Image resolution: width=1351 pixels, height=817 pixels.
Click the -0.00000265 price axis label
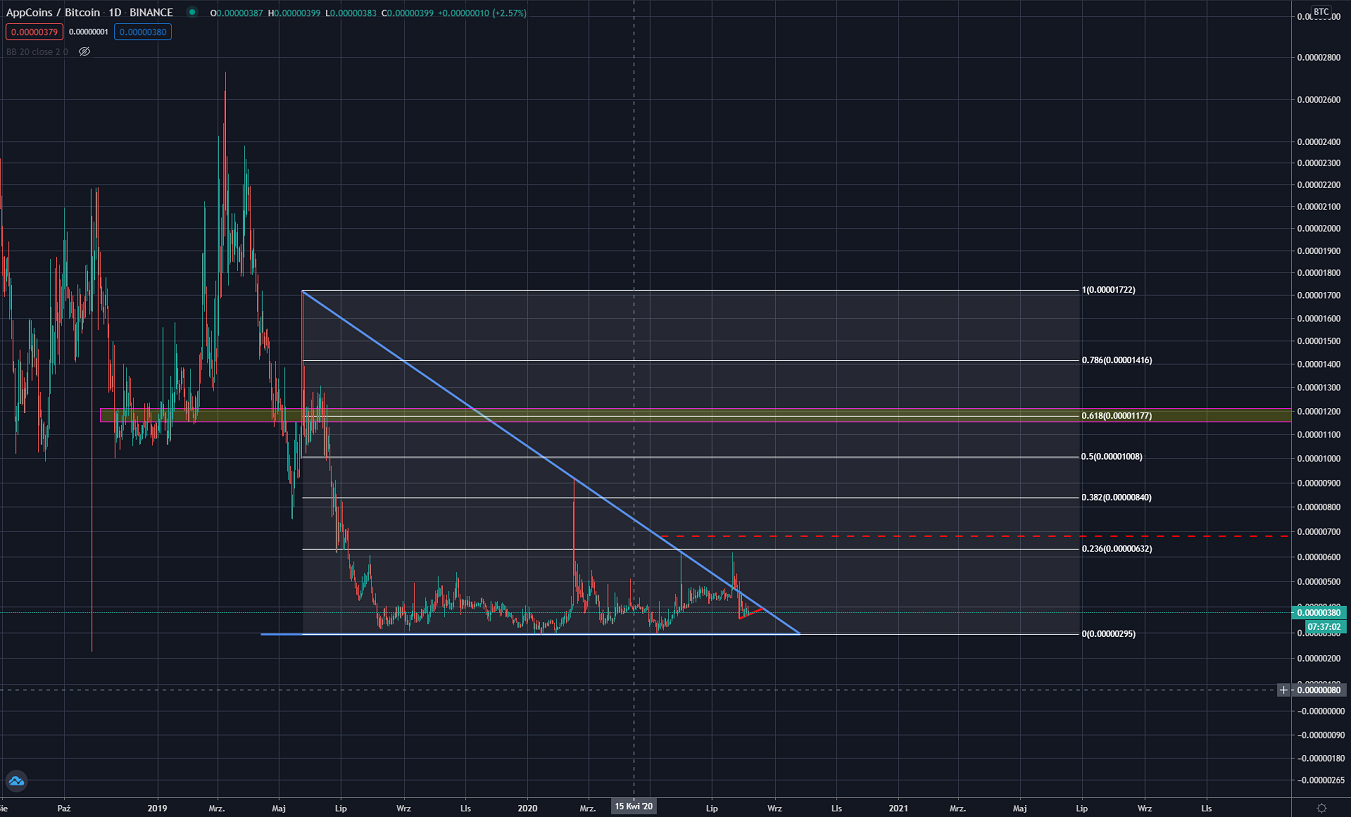click(x=1320, y=780)
